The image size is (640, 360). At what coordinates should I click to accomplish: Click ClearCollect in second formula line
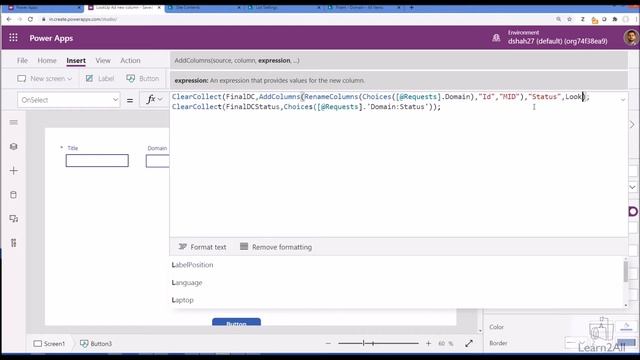click(196, 107)
